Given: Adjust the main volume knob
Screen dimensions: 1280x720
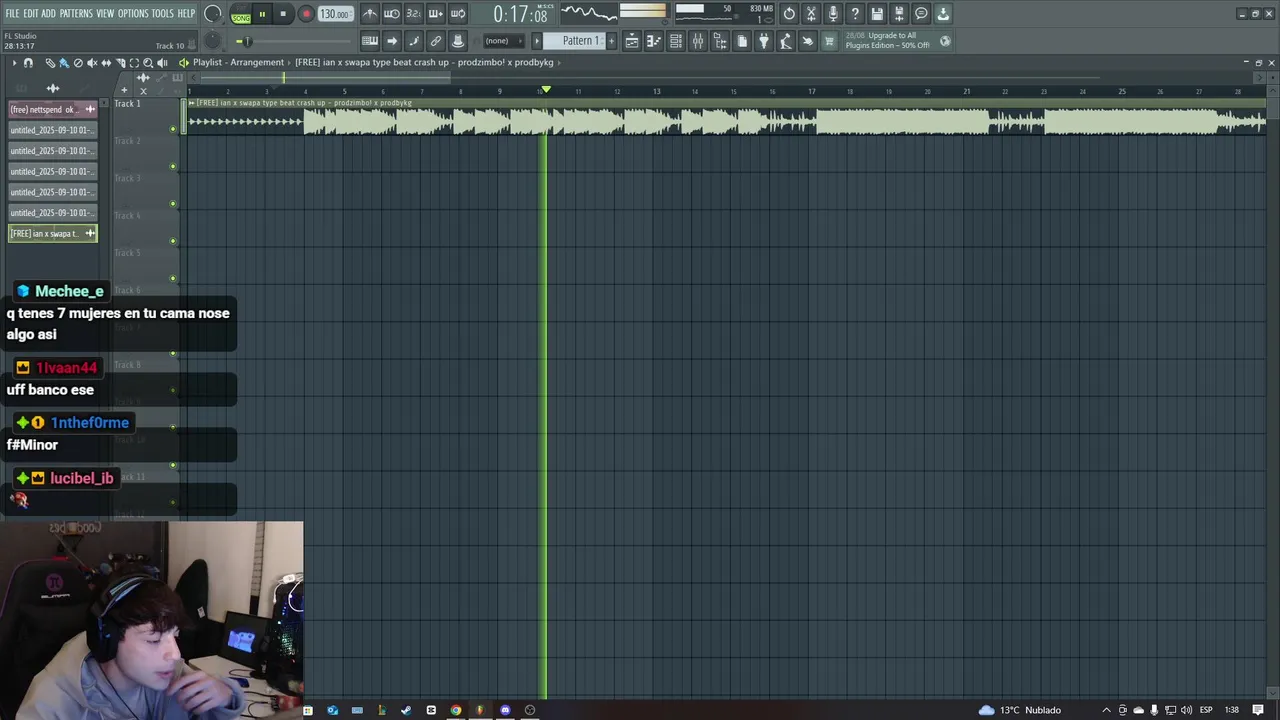Looking at the screenshot, I should pyautogui.click(x=212, y=14).
